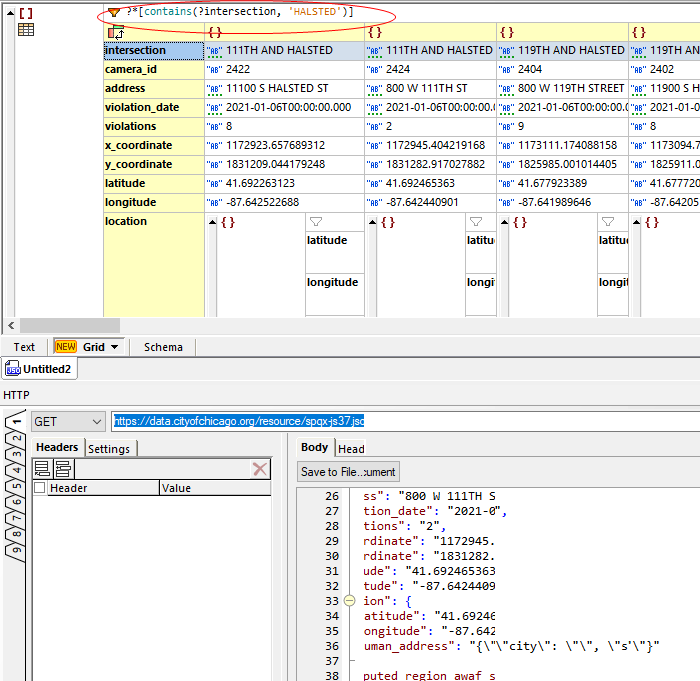Collapse the root array expander arrow

pos(9,13)
